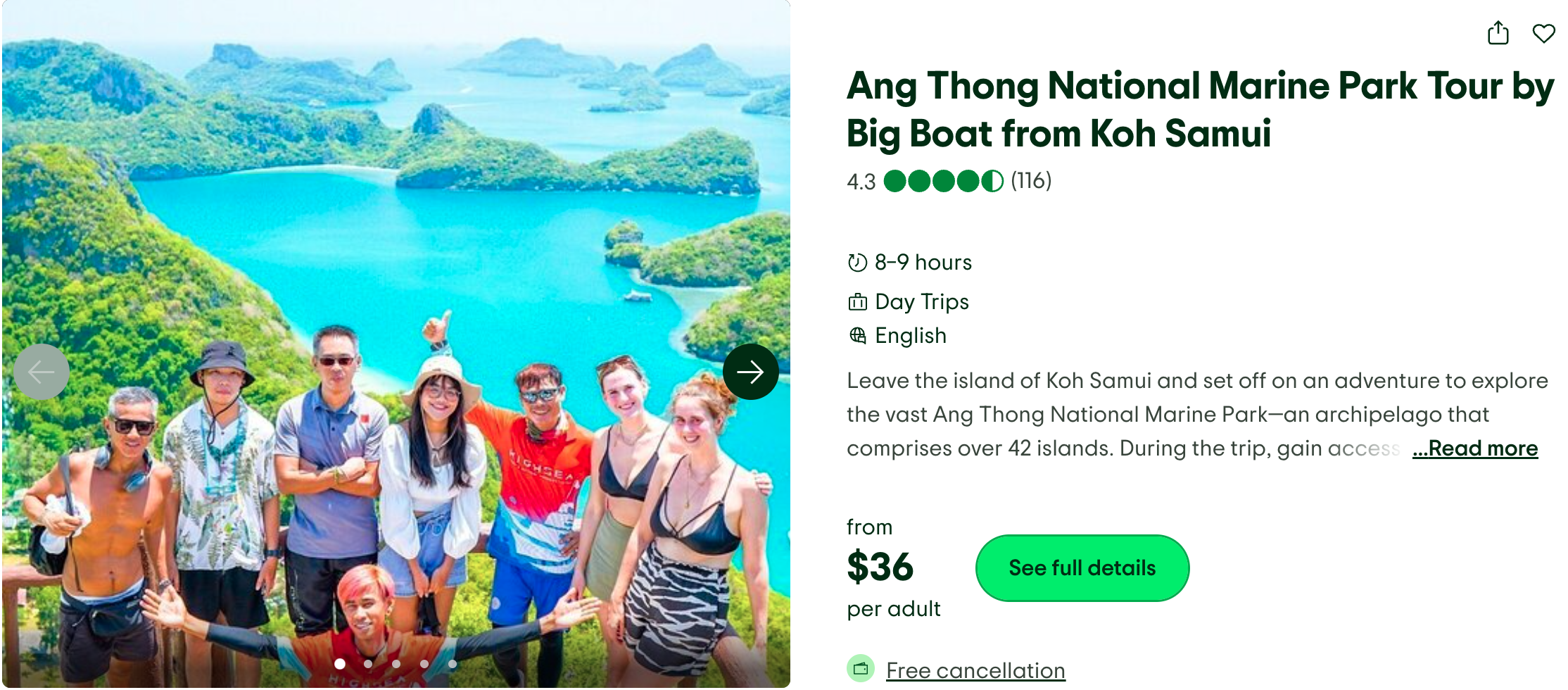The image size is (1568, 690).
Task: Save tour with the heart icon
Action: coord(1543,33)
